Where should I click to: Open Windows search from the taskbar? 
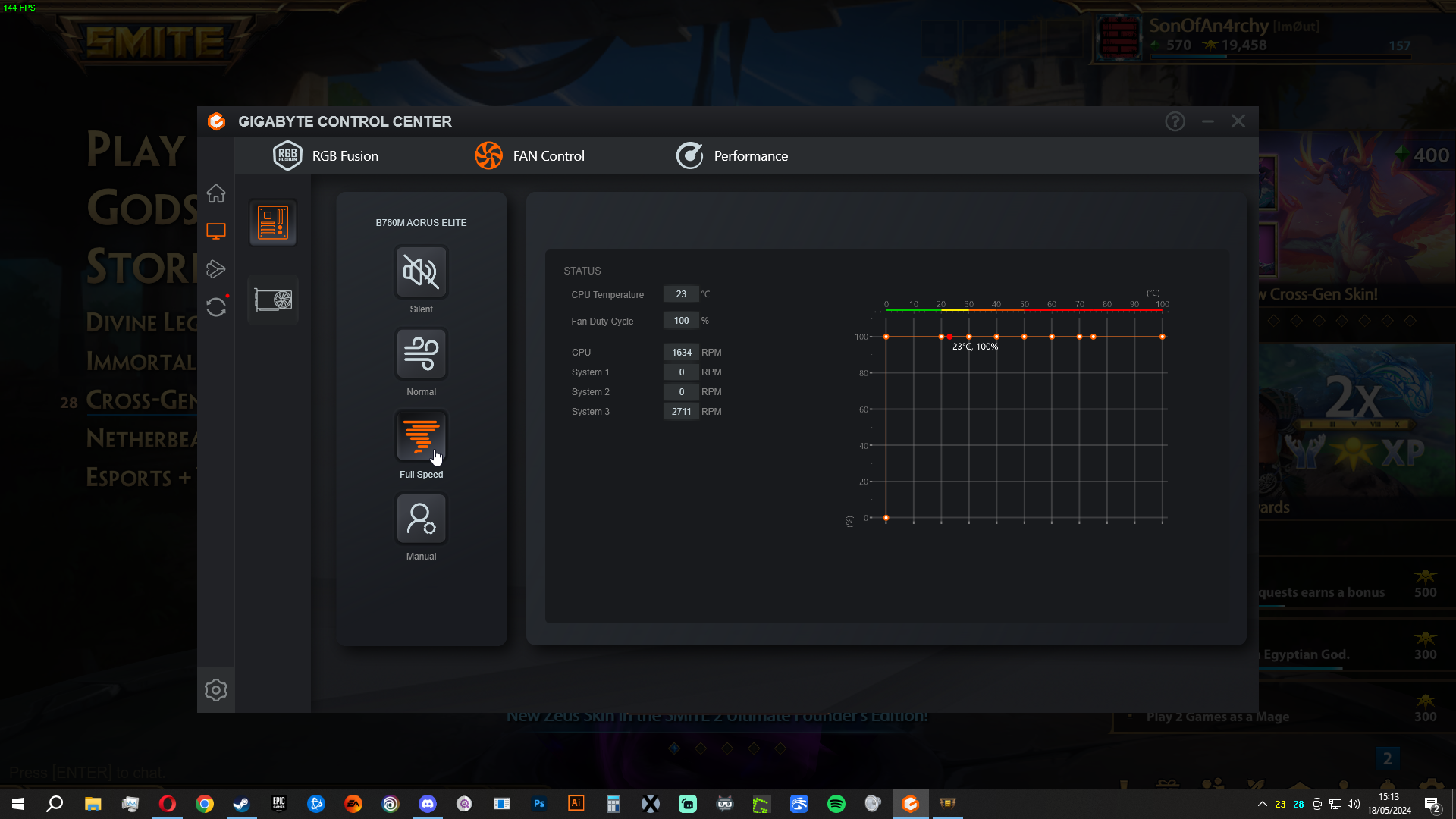(55, 804)
